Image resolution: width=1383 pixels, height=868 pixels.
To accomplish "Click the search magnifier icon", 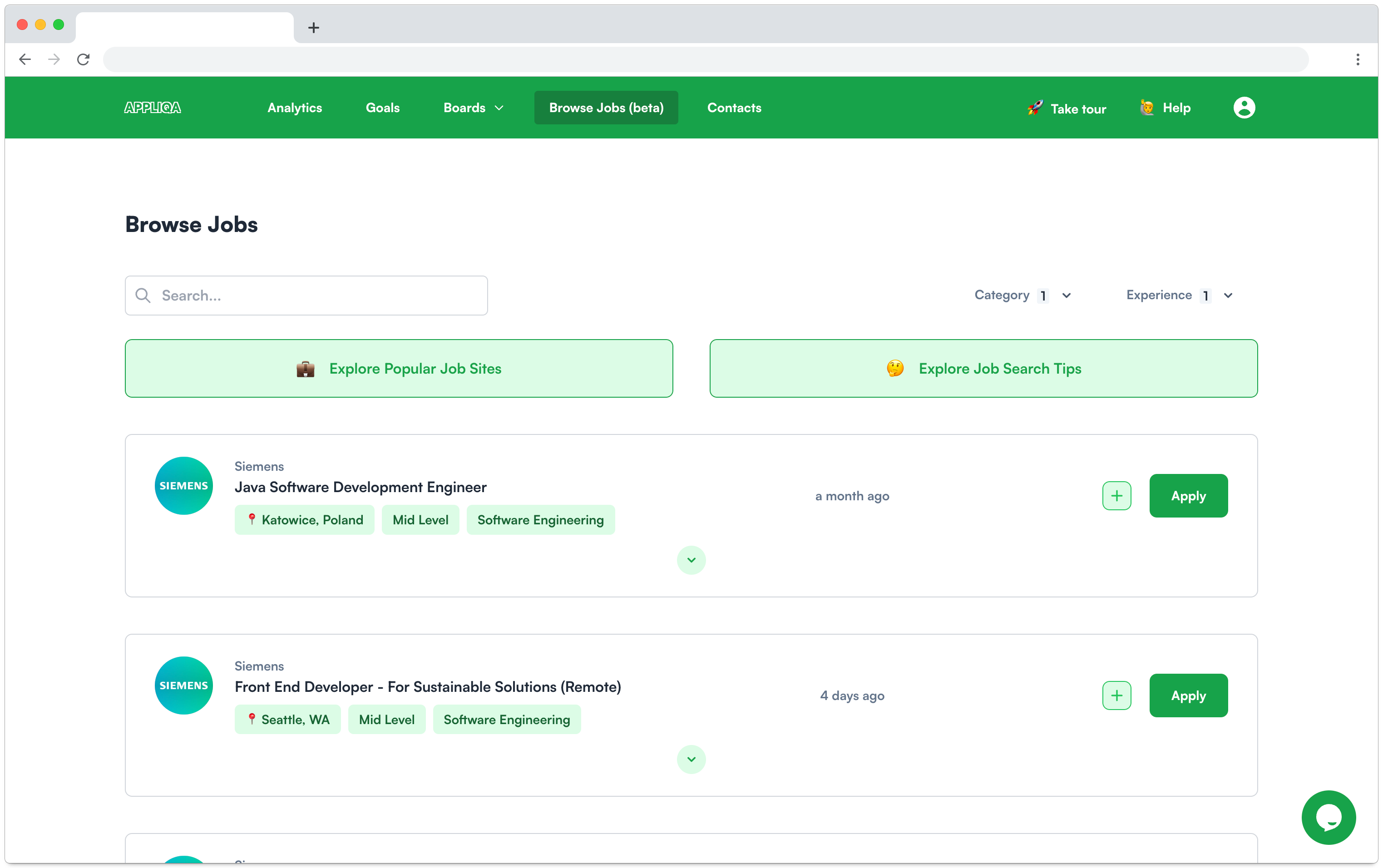I will pos(143,296).
